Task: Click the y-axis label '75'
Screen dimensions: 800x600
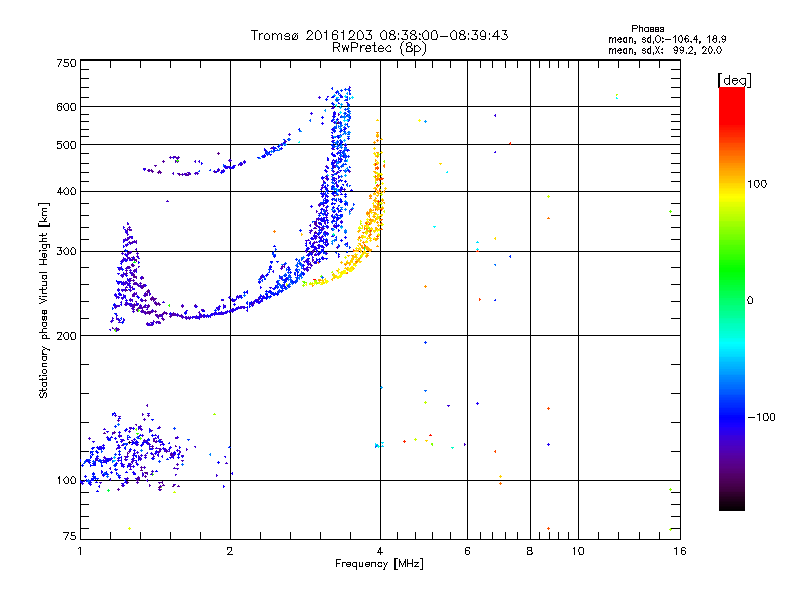Action: coord(70,536)
